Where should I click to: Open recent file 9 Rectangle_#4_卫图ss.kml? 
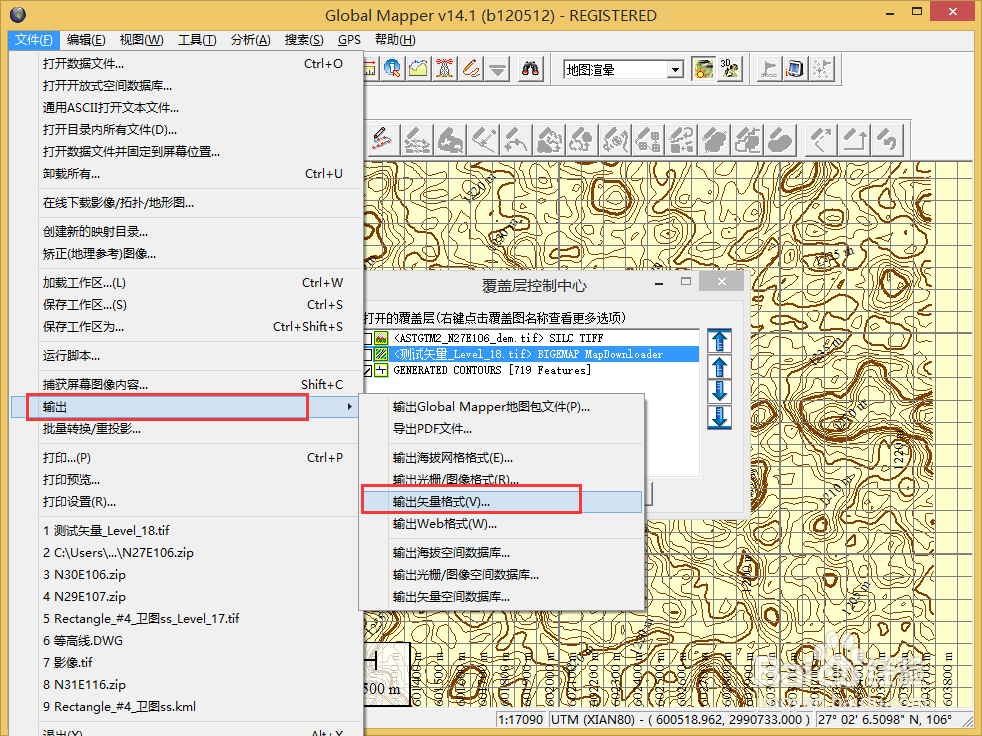point(187,707)
